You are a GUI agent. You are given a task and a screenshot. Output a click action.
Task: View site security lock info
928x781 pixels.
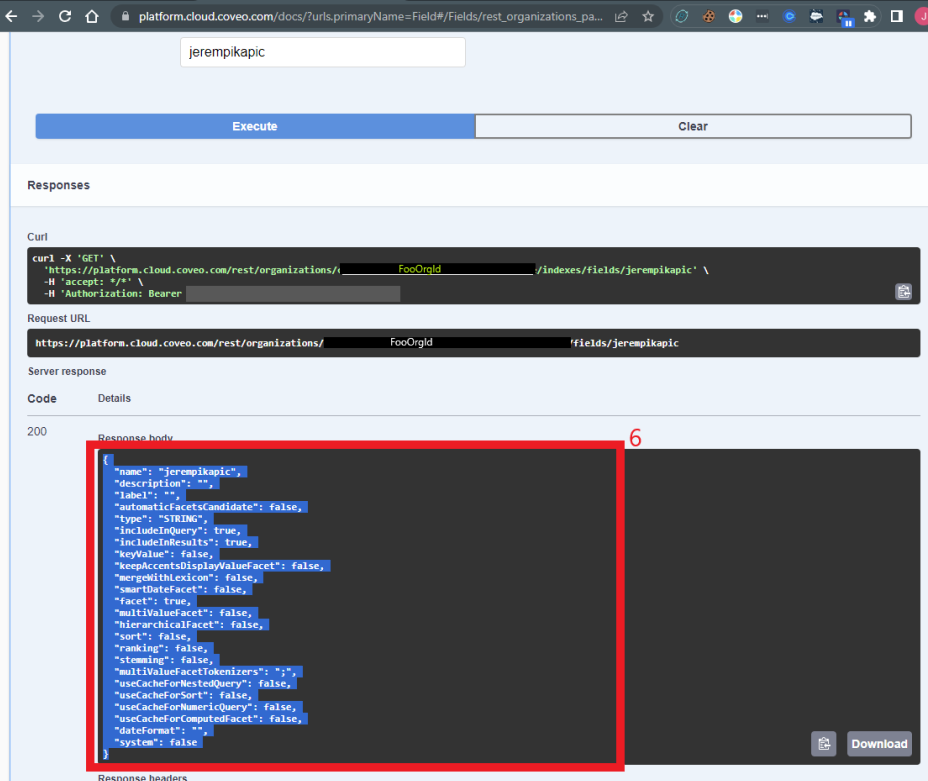coord(125,17)
